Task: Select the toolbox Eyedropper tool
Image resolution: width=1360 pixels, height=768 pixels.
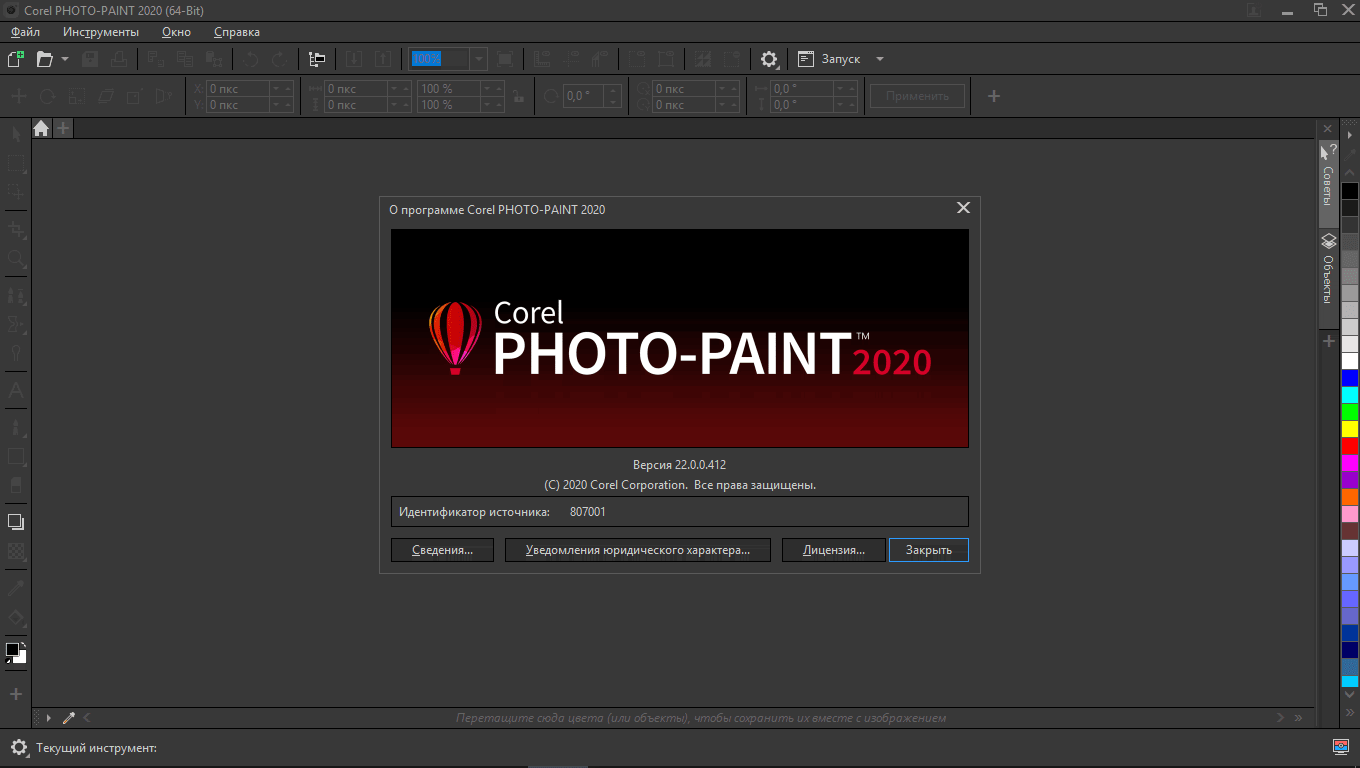Action: 16,588
